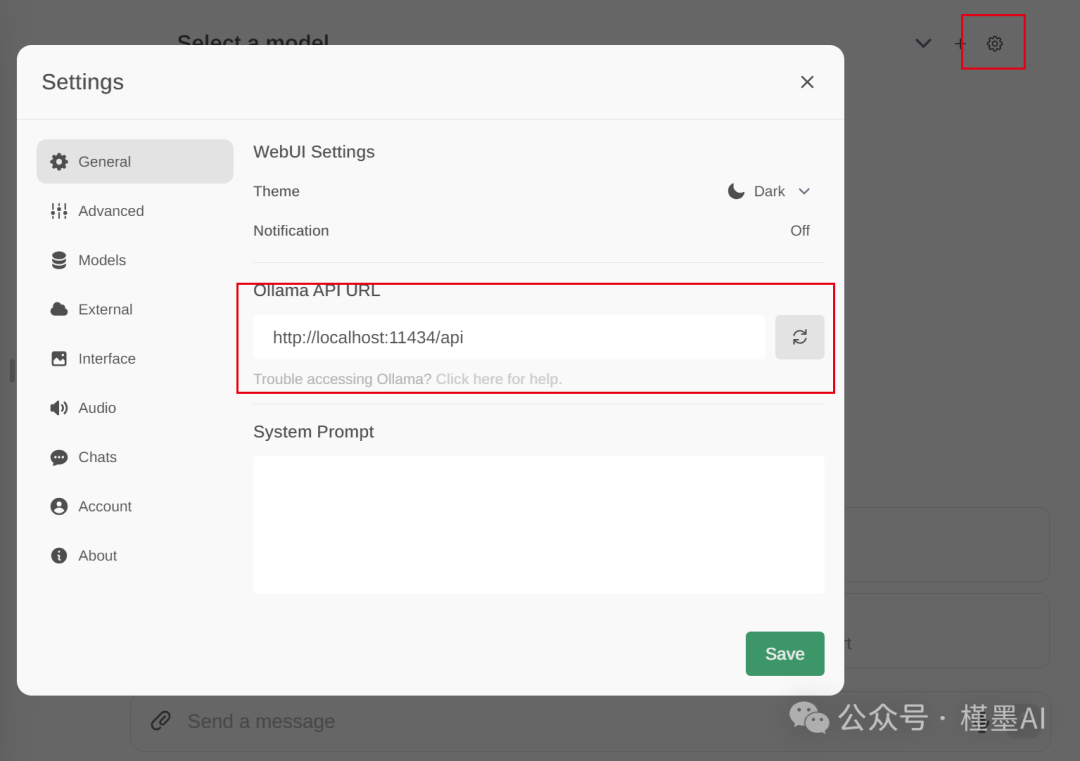Click the paperclip attachment icon in message bar
Image resolution: width=1080 pixels, height=761 pixels.
point(160,721)
